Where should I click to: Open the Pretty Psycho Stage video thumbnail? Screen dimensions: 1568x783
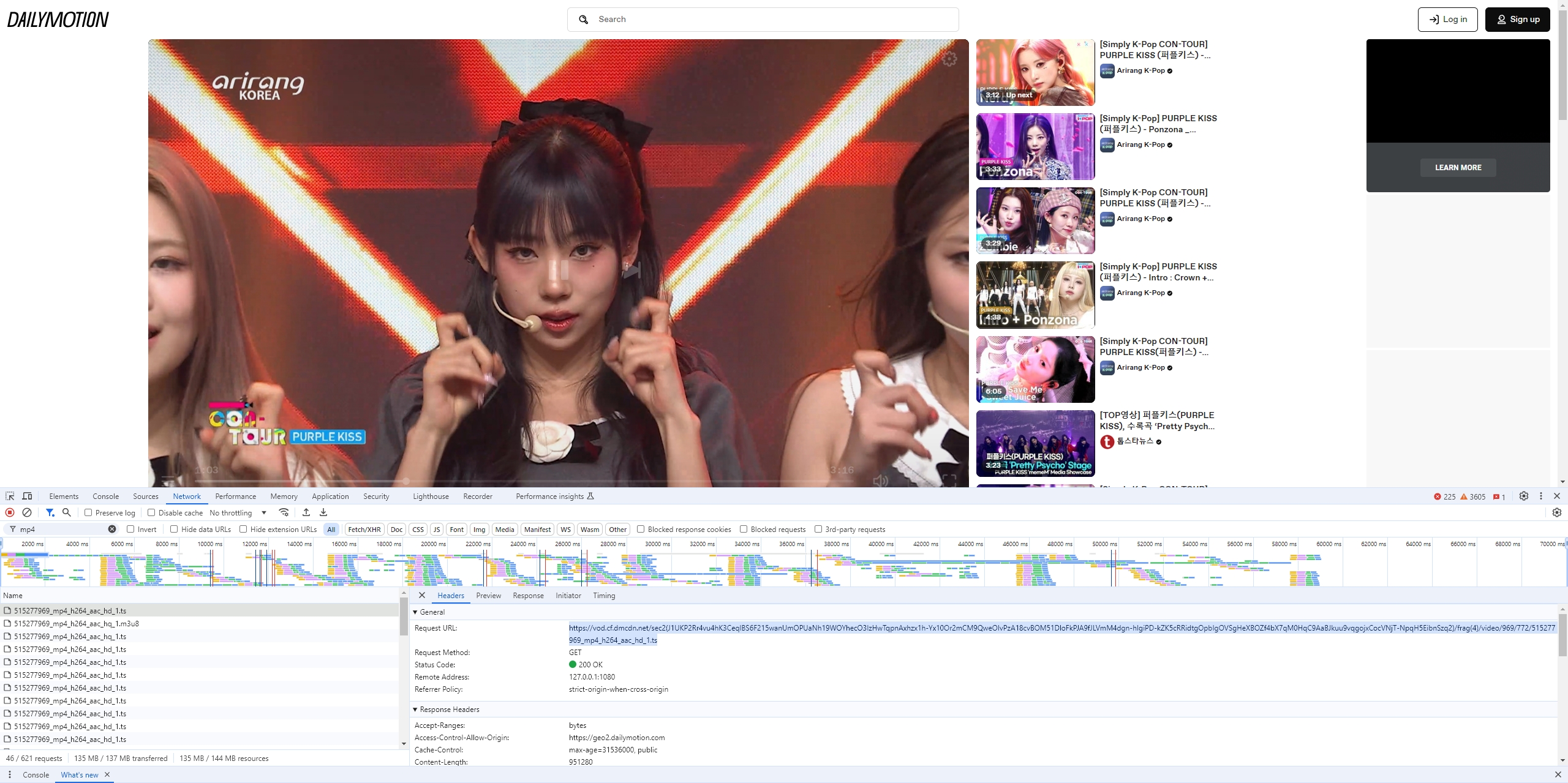point(1035,443)
